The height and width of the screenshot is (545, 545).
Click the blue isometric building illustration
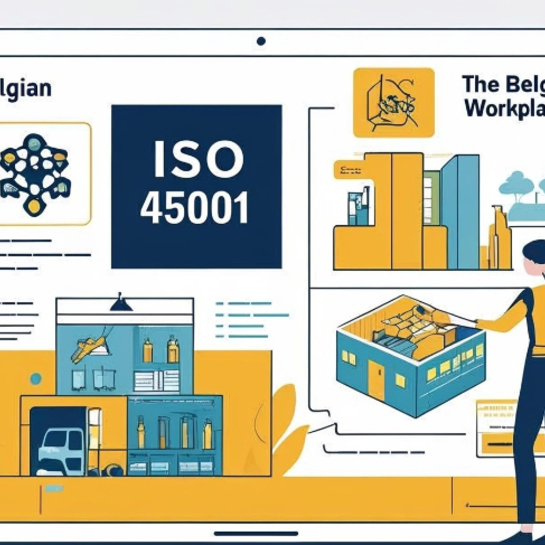point(411,356)
